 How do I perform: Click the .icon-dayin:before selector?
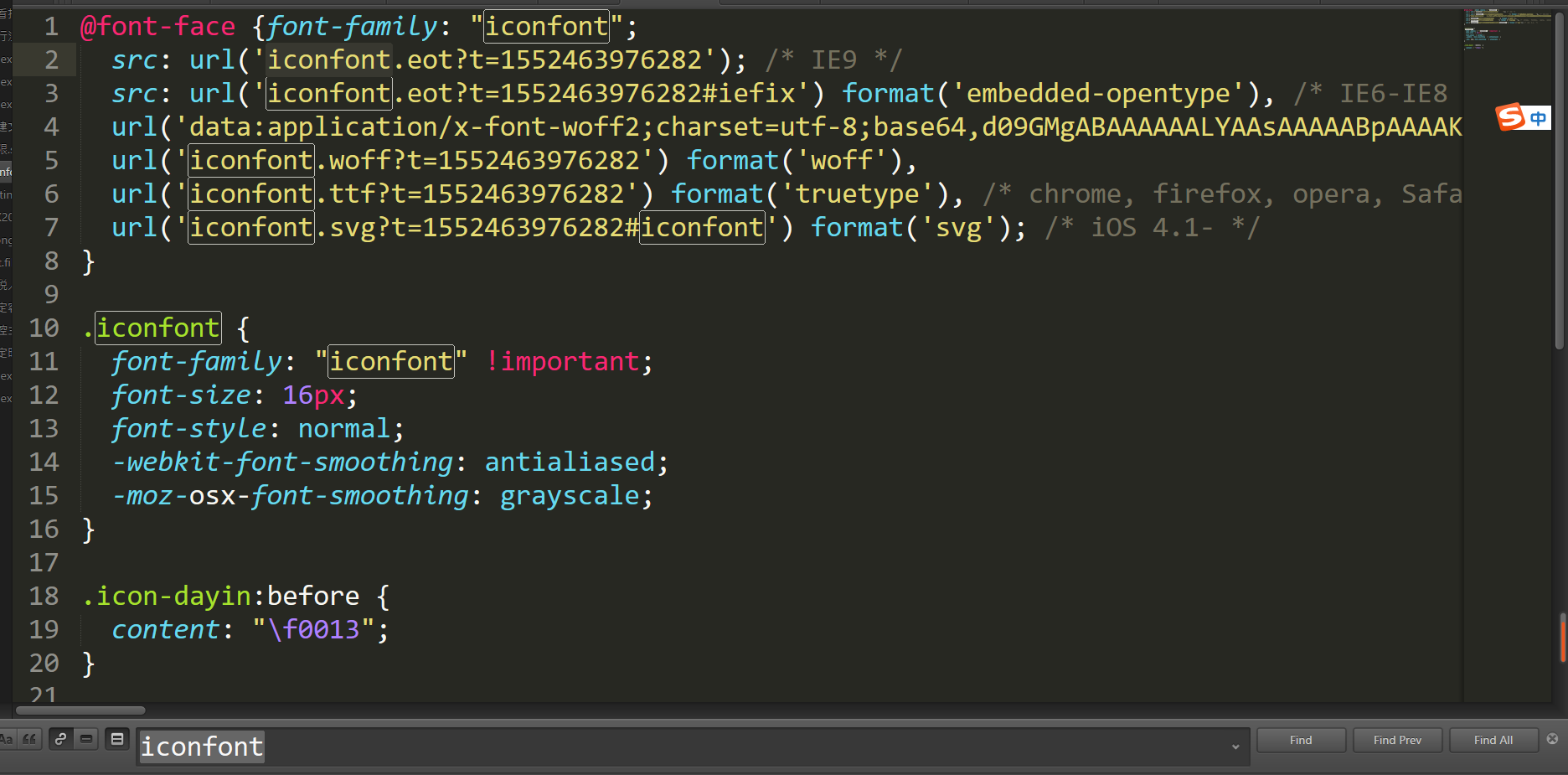pyautogui.click(x=221, y=597)
